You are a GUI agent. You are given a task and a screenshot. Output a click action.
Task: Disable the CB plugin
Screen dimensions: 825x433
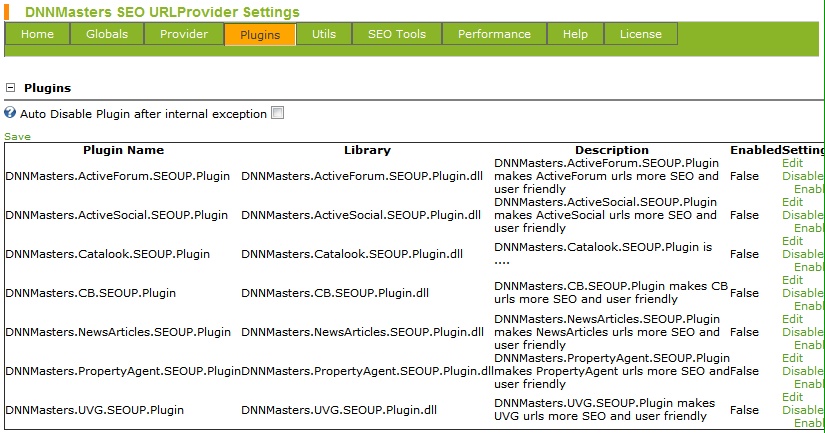point(803,293)
